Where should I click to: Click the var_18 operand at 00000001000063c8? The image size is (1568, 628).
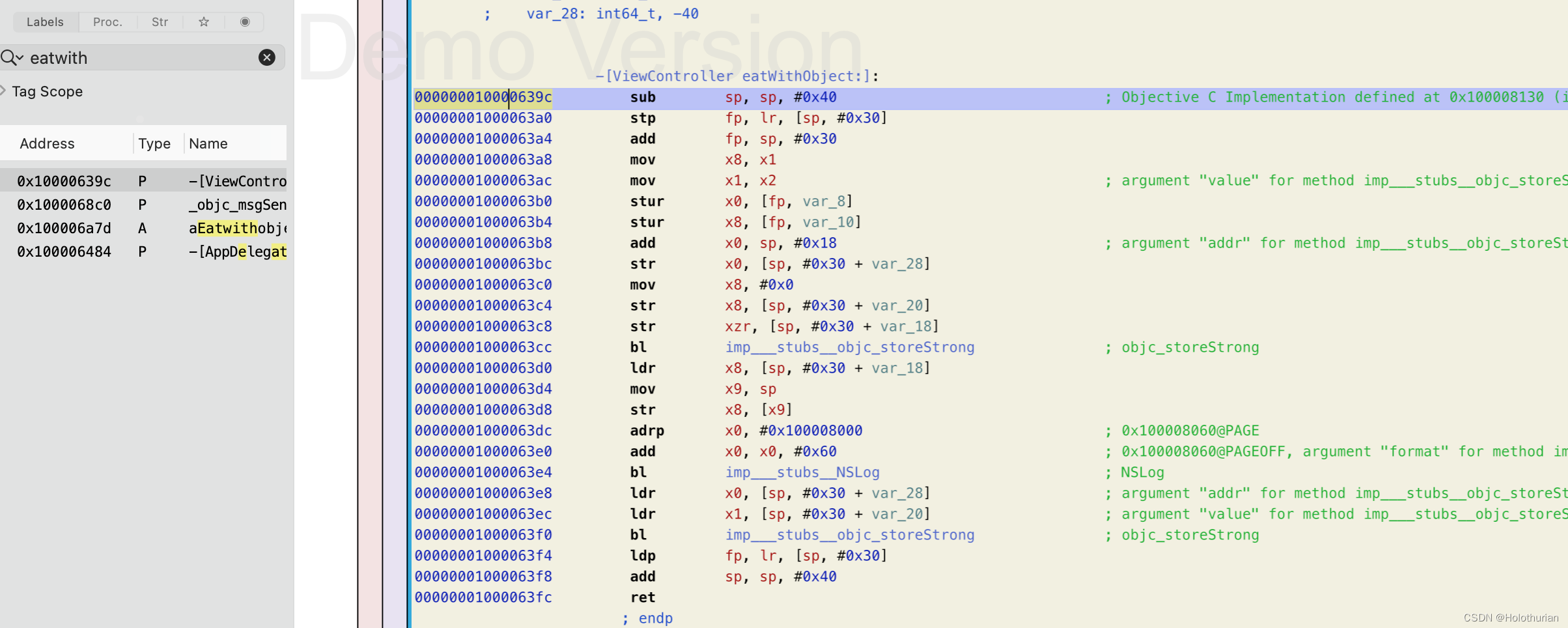tap(906, 326)
